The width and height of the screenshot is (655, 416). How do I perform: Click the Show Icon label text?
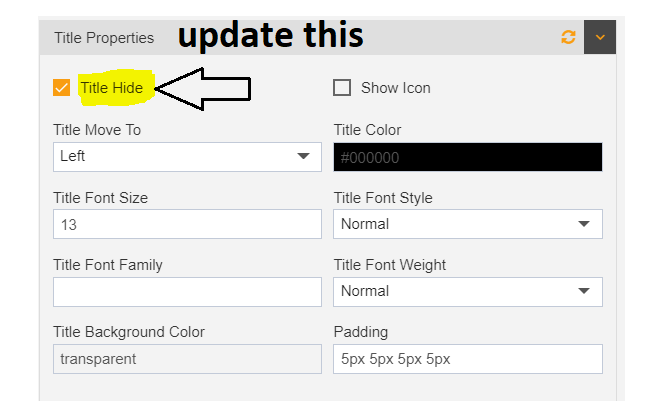[x=396, y=88]
